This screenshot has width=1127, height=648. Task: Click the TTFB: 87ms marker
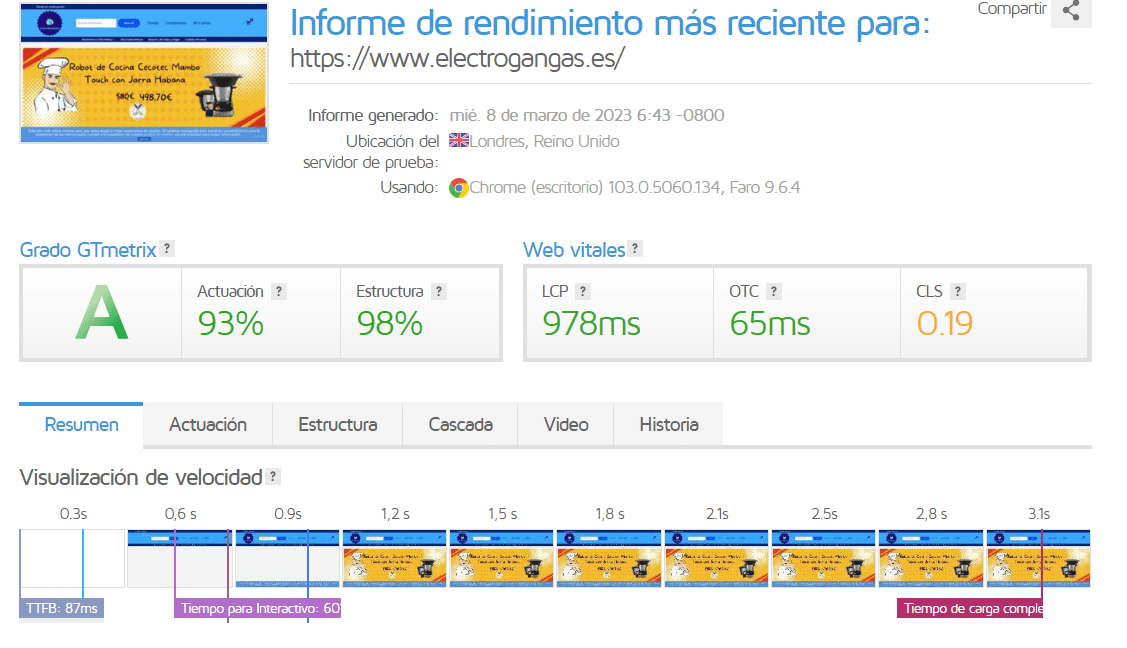[x=62, y=608]
